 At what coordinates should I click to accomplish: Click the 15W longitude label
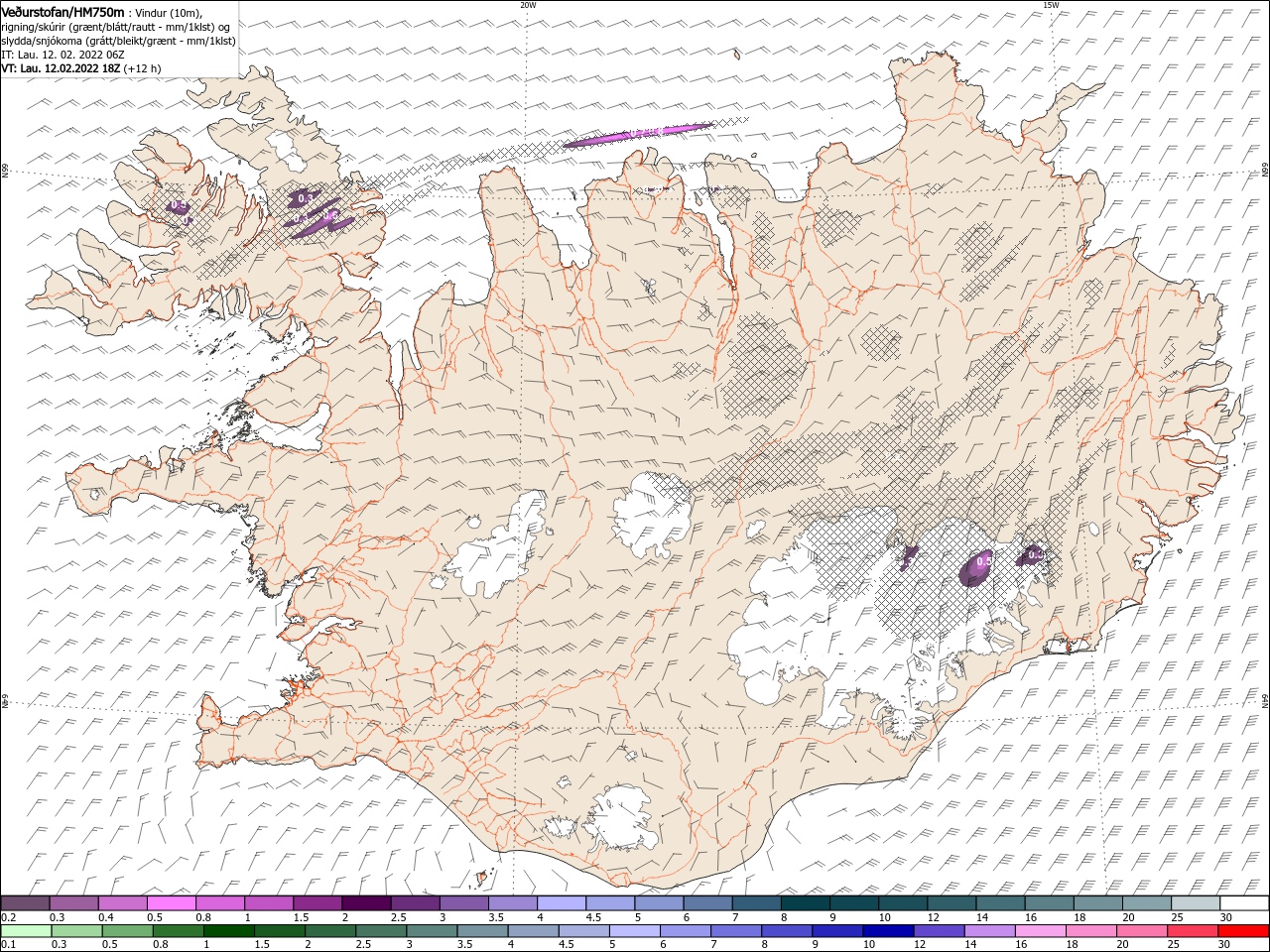coord(1051,5)
